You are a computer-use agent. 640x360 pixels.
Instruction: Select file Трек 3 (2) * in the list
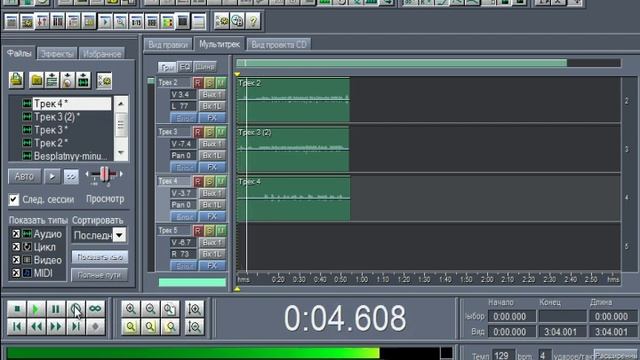click(56, 117)
